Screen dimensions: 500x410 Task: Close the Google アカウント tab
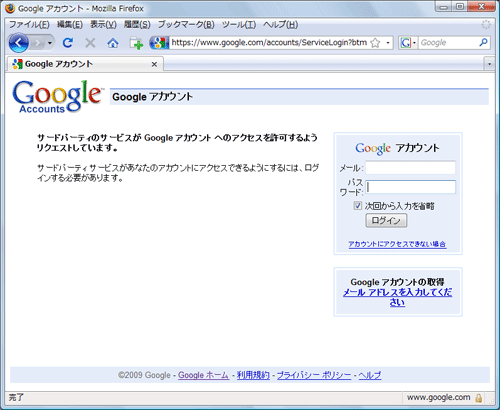tap(154, 64)
